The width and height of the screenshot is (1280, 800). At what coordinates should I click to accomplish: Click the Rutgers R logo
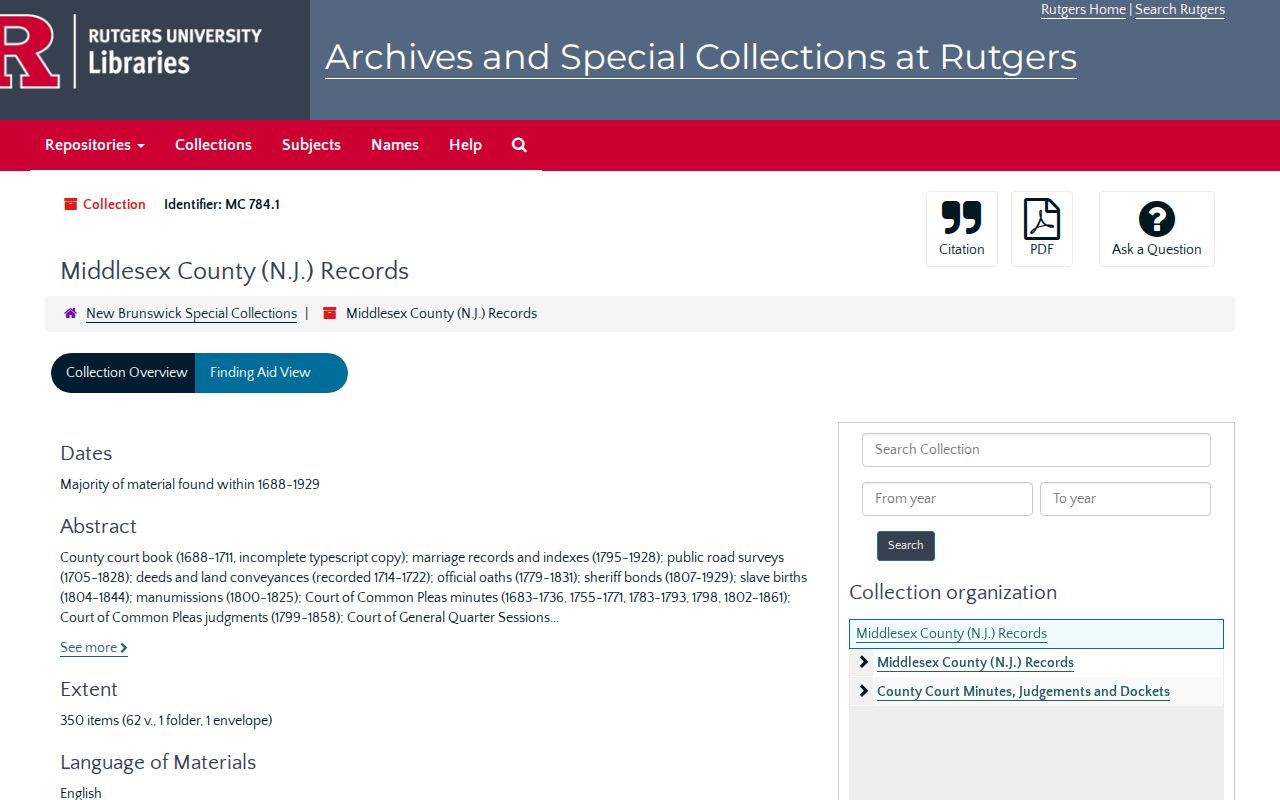(x=30, y=51)
